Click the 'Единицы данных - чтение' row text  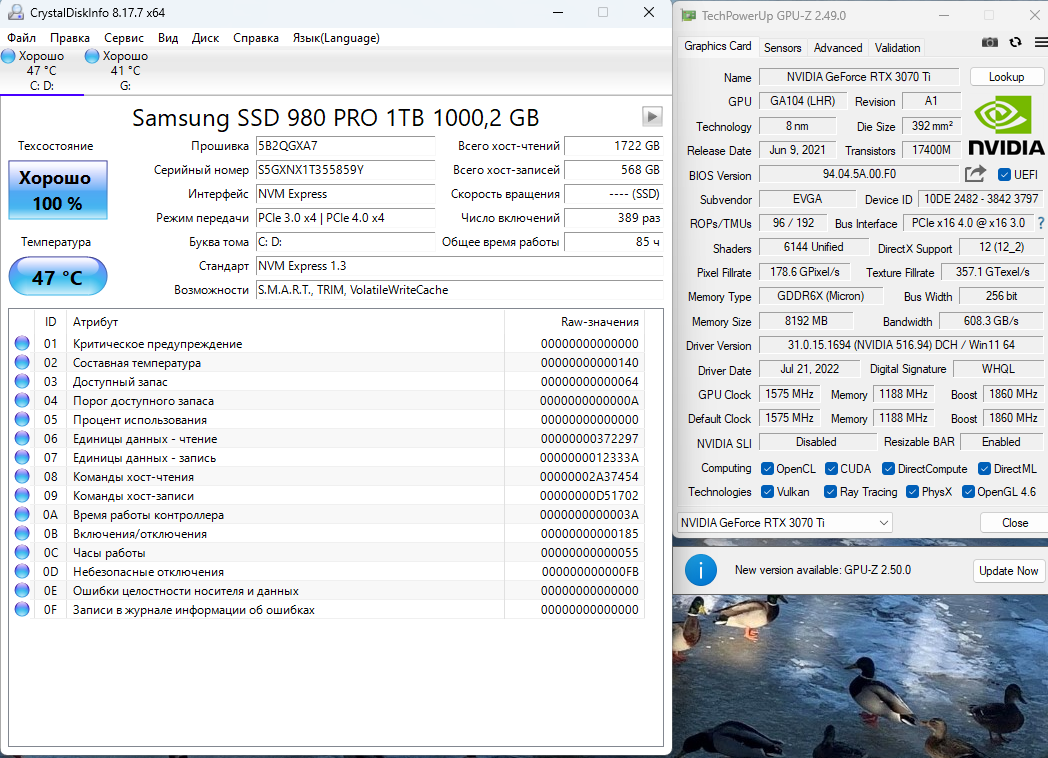pos(145,438)
